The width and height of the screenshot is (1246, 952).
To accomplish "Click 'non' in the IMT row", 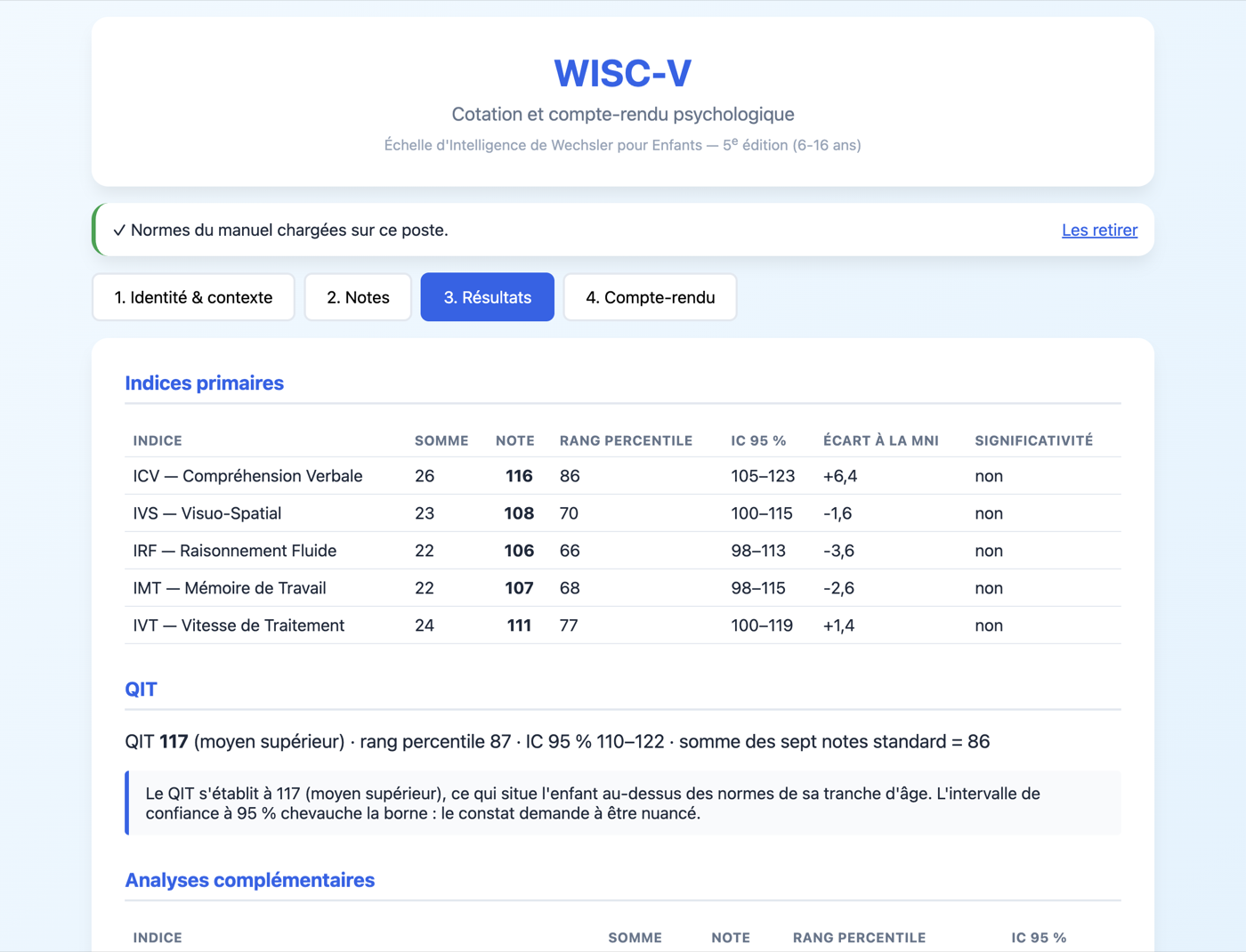I will click(989, 588).
